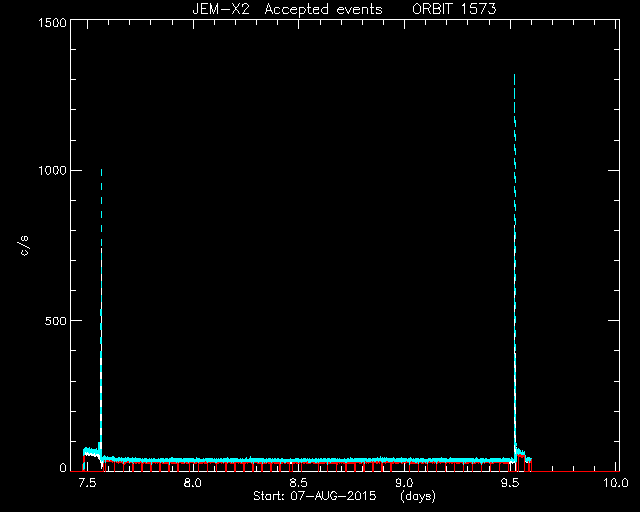This screenshot has width=640, height=512.
Task: Click the Start: 07-AUG-2015 date label
Action: pyautogui.click(x=314, y=496)
